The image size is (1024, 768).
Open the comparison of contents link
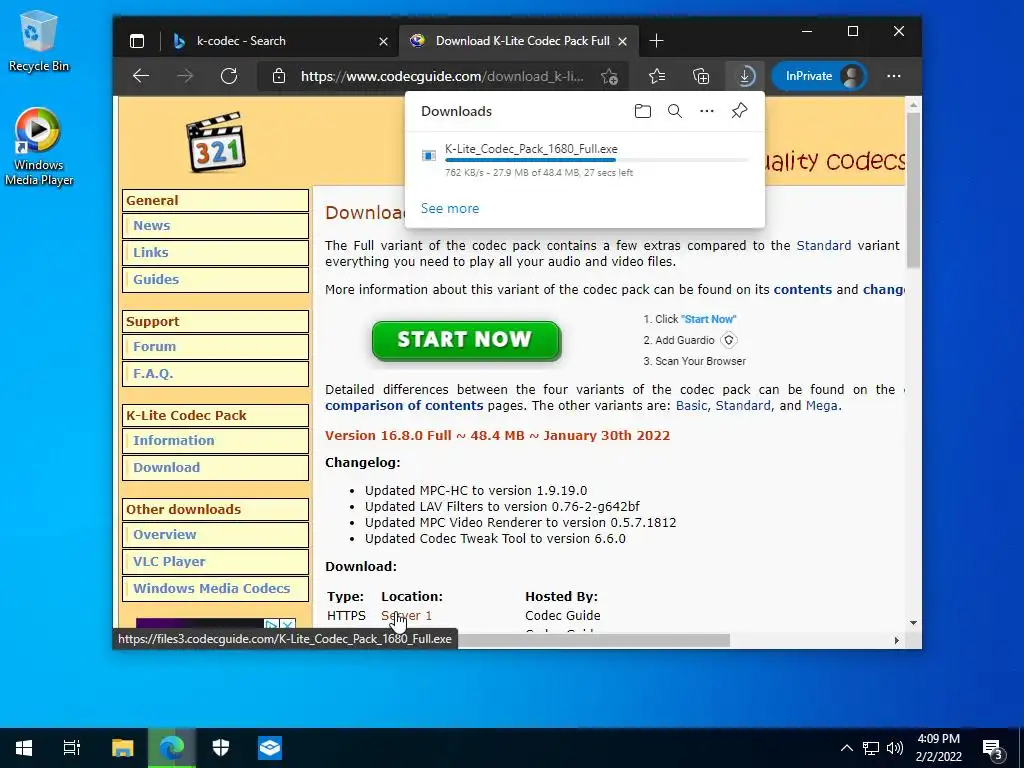[404, 406]
